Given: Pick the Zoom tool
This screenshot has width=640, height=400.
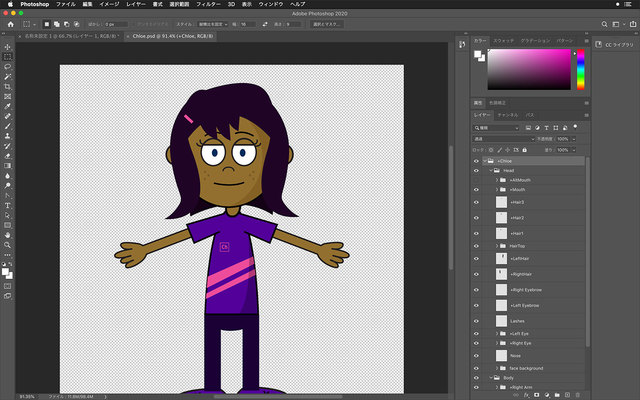Looking at the screenshot, I should (x=7, y=244).
